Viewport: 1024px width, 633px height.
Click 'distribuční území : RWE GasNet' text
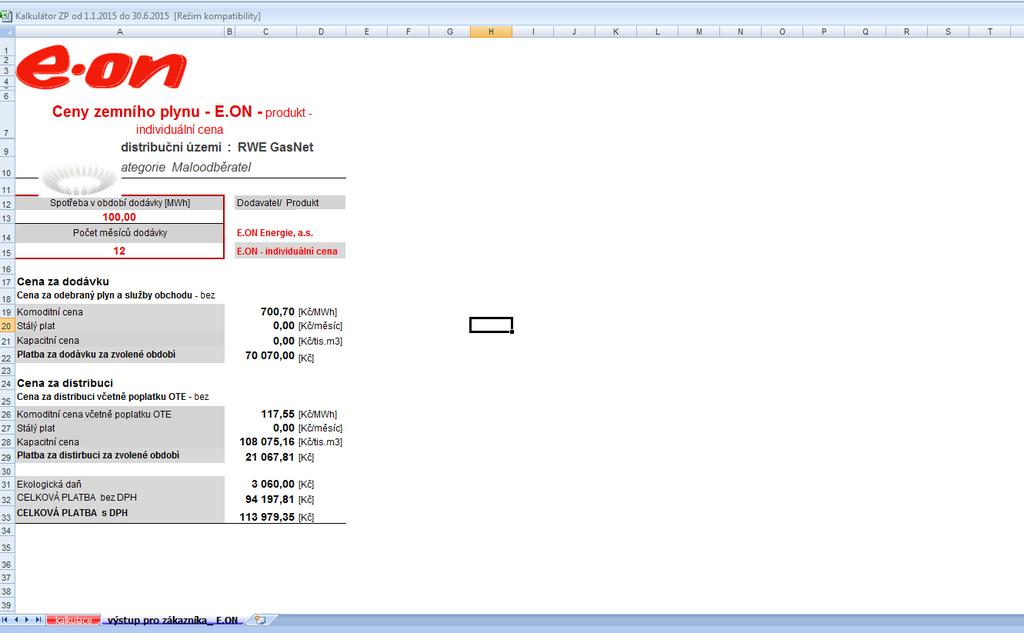point(217,148)
